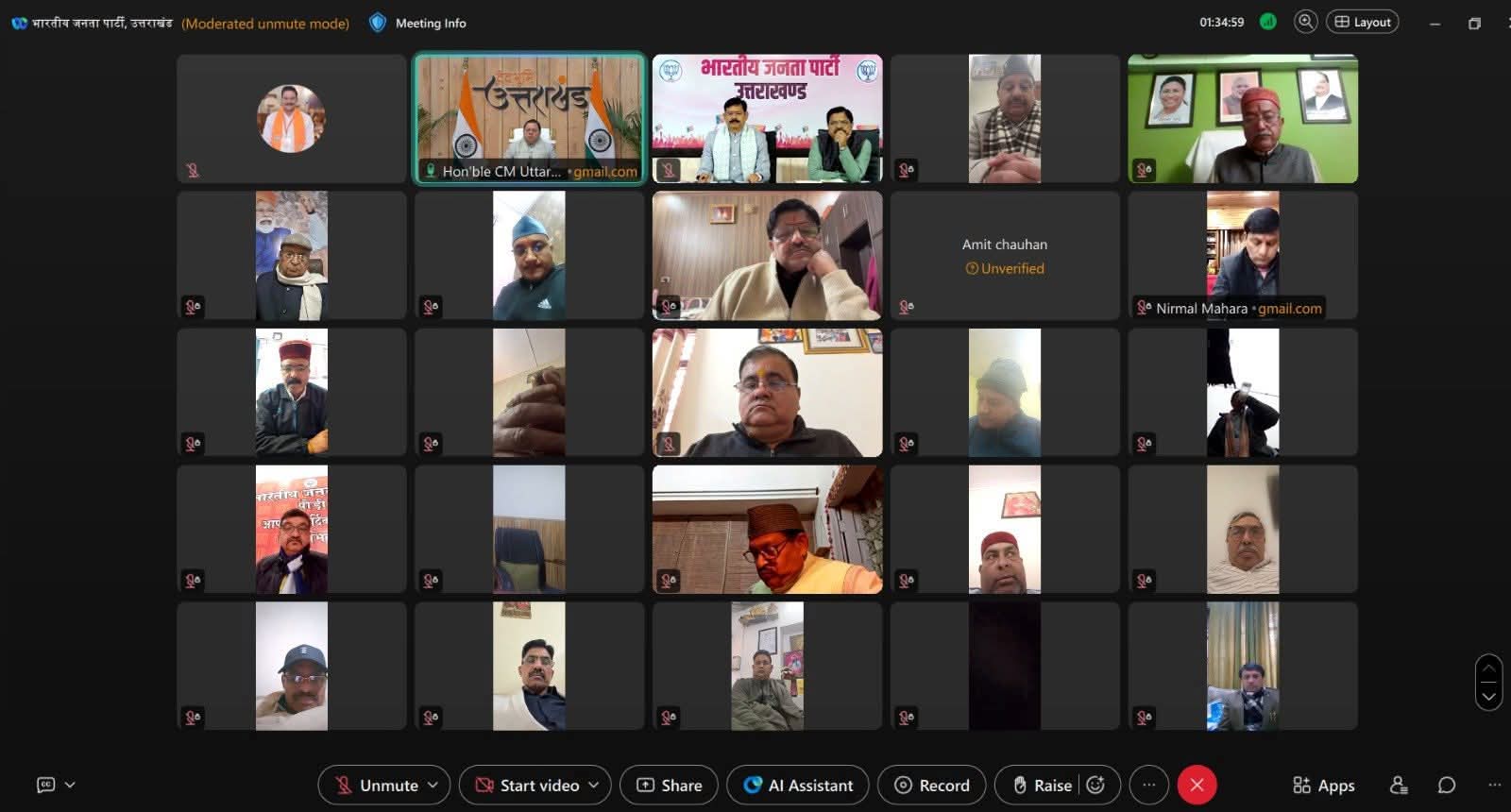Screen dimensions: 1511x812
Task: Expand the audio options arrow beside Unmute
Action: coord(433,786)
